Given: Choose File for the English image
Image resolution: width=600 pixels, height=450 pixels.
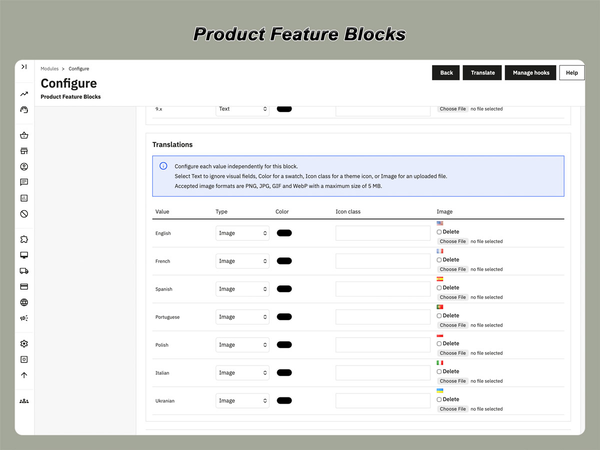Looking at the screenshot, I should coord(453,241).
